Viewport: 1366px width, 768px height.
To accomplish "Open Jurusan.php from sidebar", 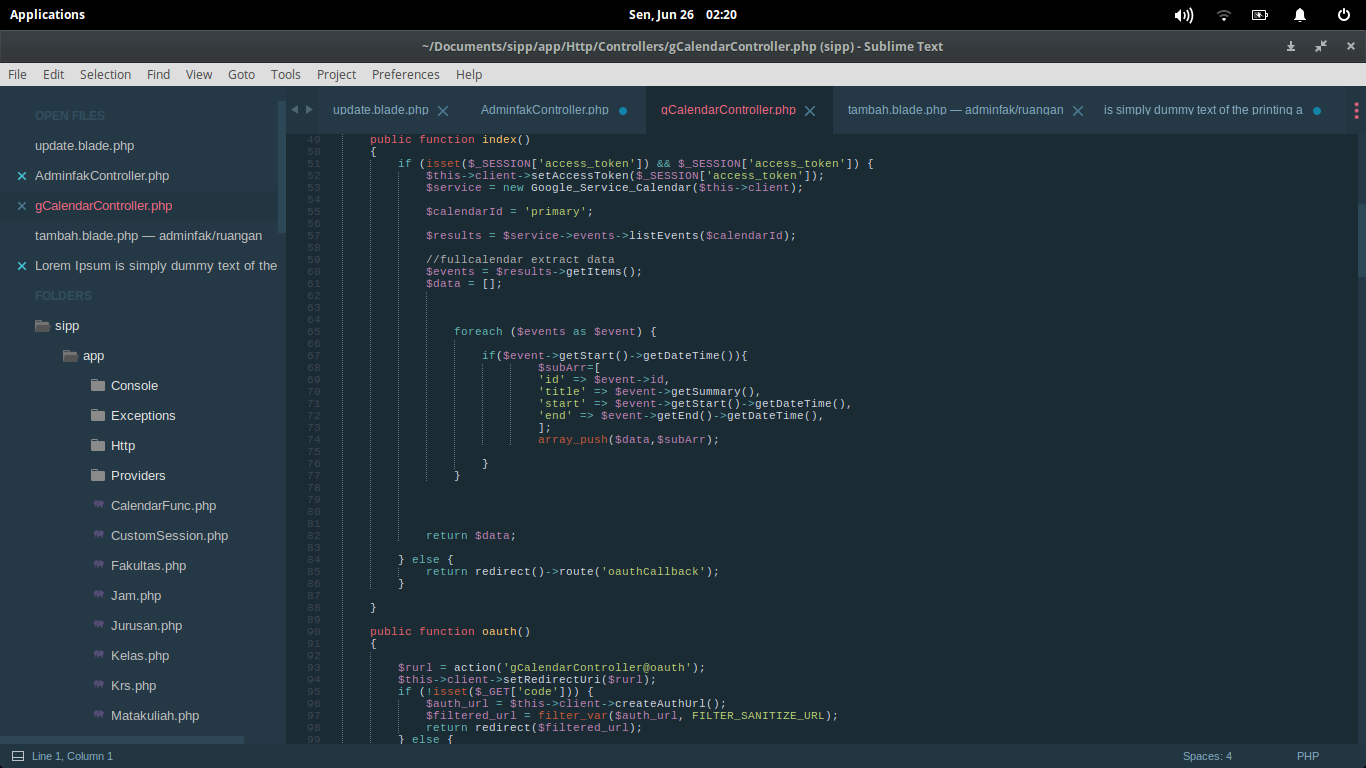I will (146, 626).
